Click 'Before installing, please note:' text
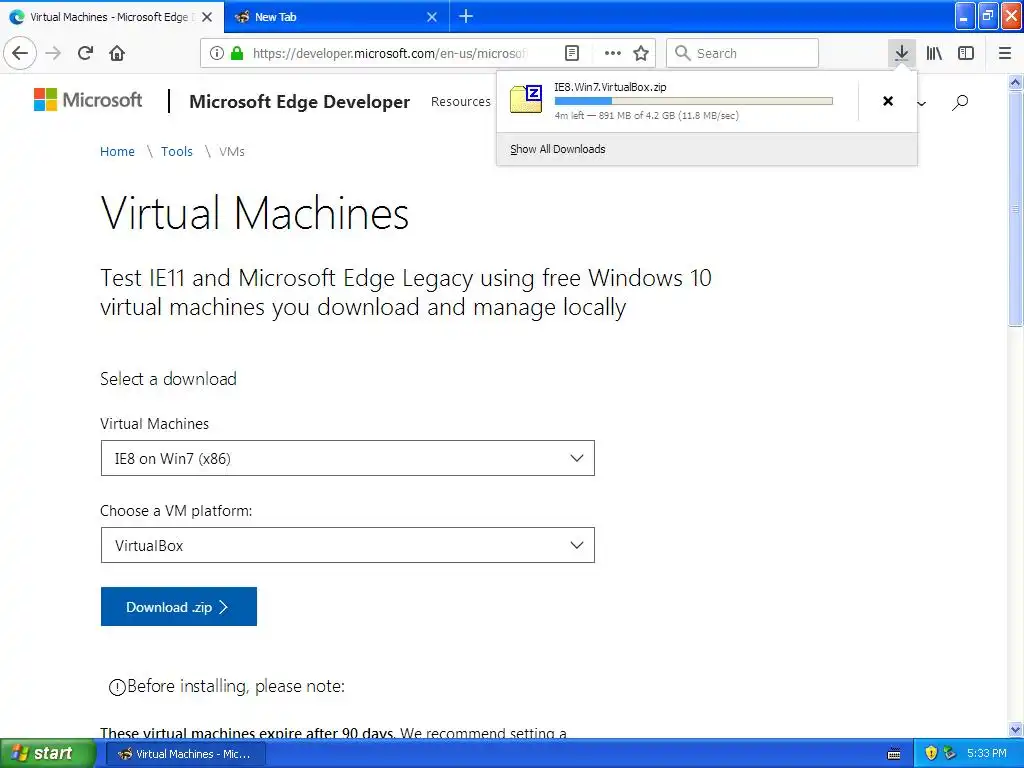The image size is (1024, 768). pos(236,686)
